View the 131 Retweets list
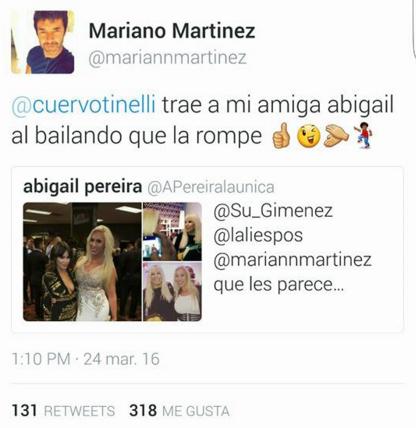Screen dimensions: 416x428 coord(63,411)
